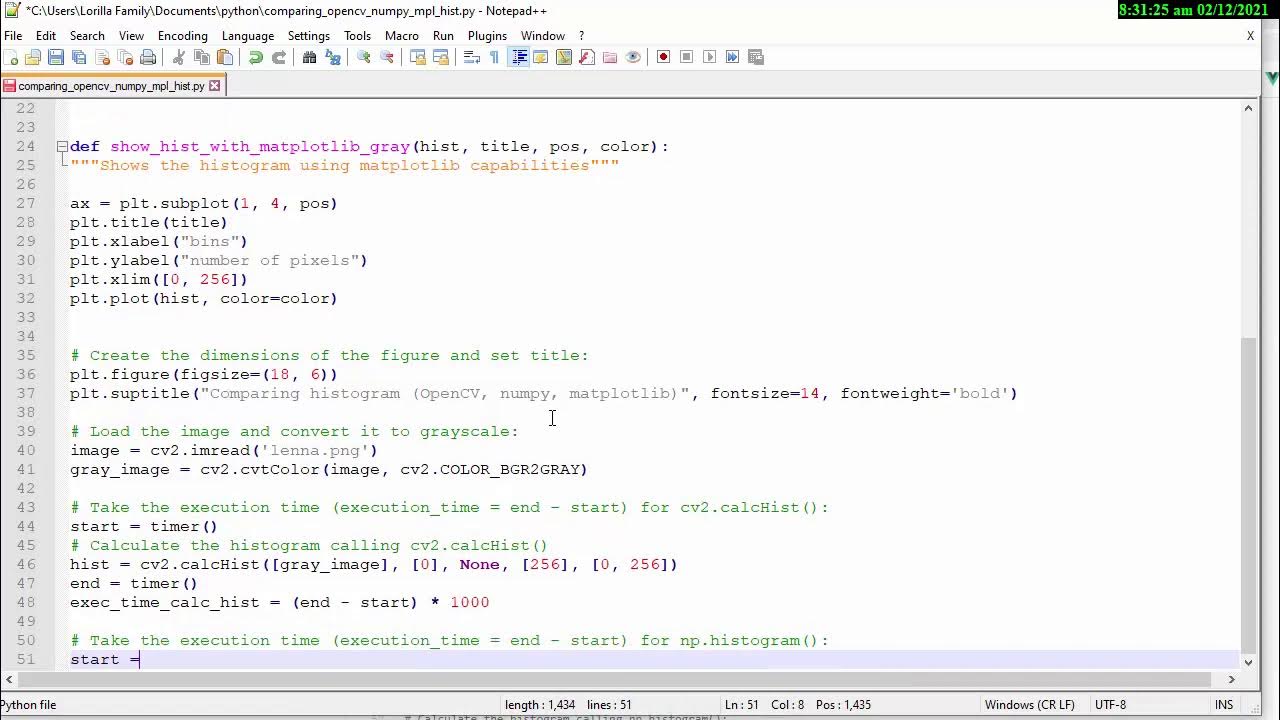The width and height of the screenshot is (1280, 720).
Task: Open the Function List icon
Action: click(x=587, y=57)
